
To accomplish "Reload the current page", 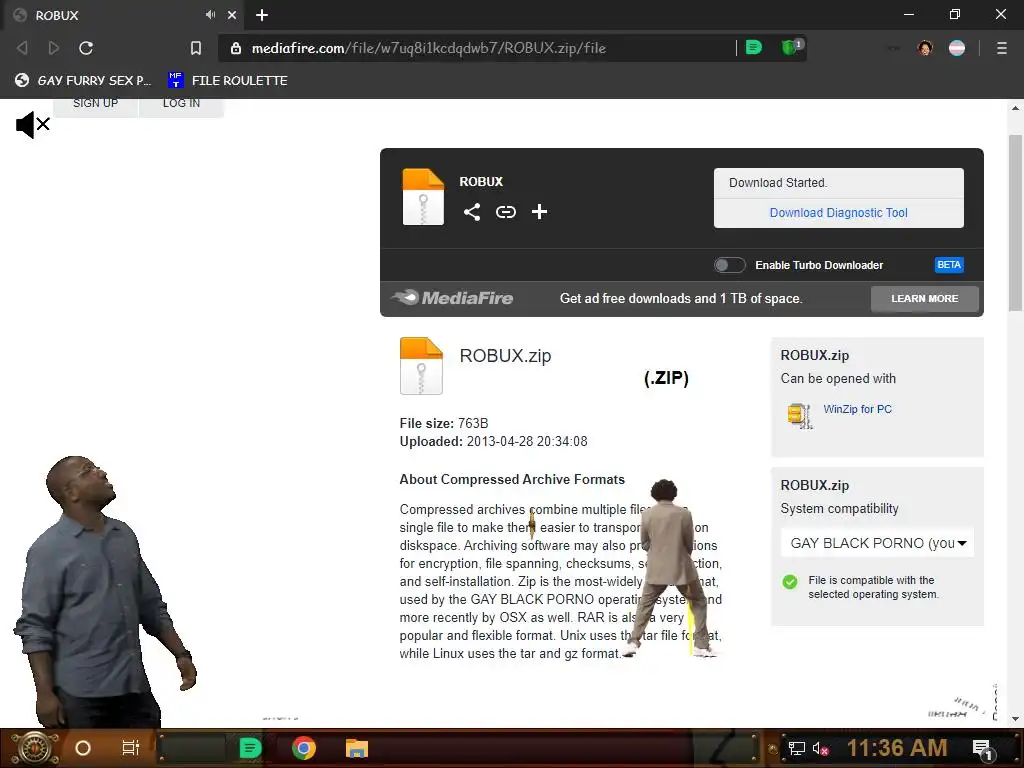I will pyautogui.click(x=86, y=48).
